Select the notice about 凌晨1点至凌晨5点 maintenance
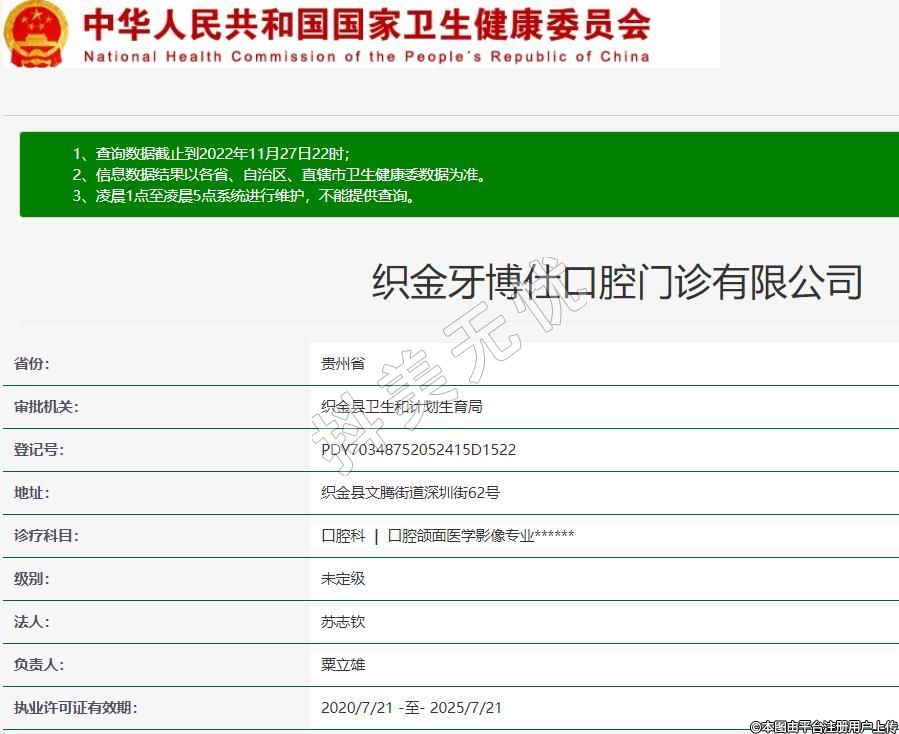The image size is (899, 734). click(243, 196)
